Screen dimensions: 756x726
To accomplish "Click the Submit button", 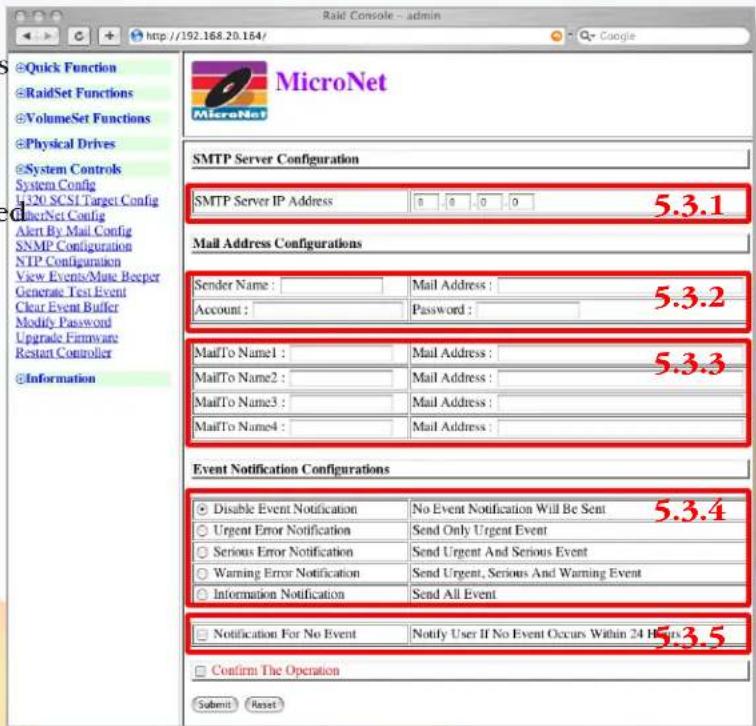I will [x=215, y=704].
